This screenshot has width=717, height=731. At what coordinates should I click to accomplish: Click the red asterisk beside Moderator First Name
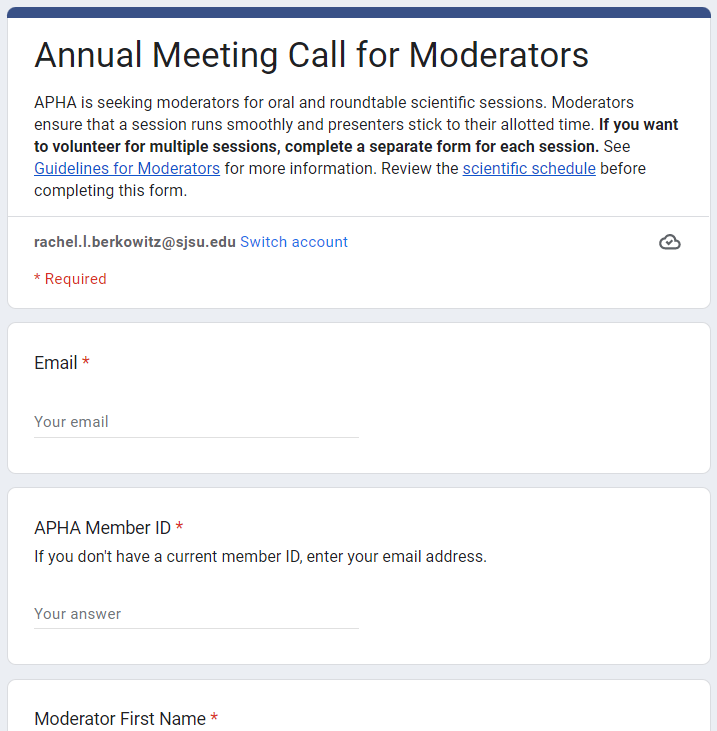click(214, 717)
